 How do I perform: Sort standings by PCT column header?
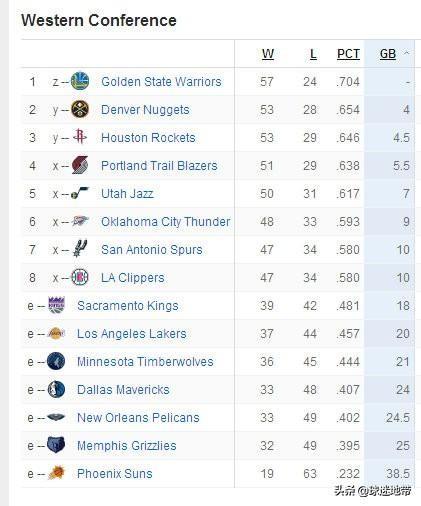tap(348, 54)
